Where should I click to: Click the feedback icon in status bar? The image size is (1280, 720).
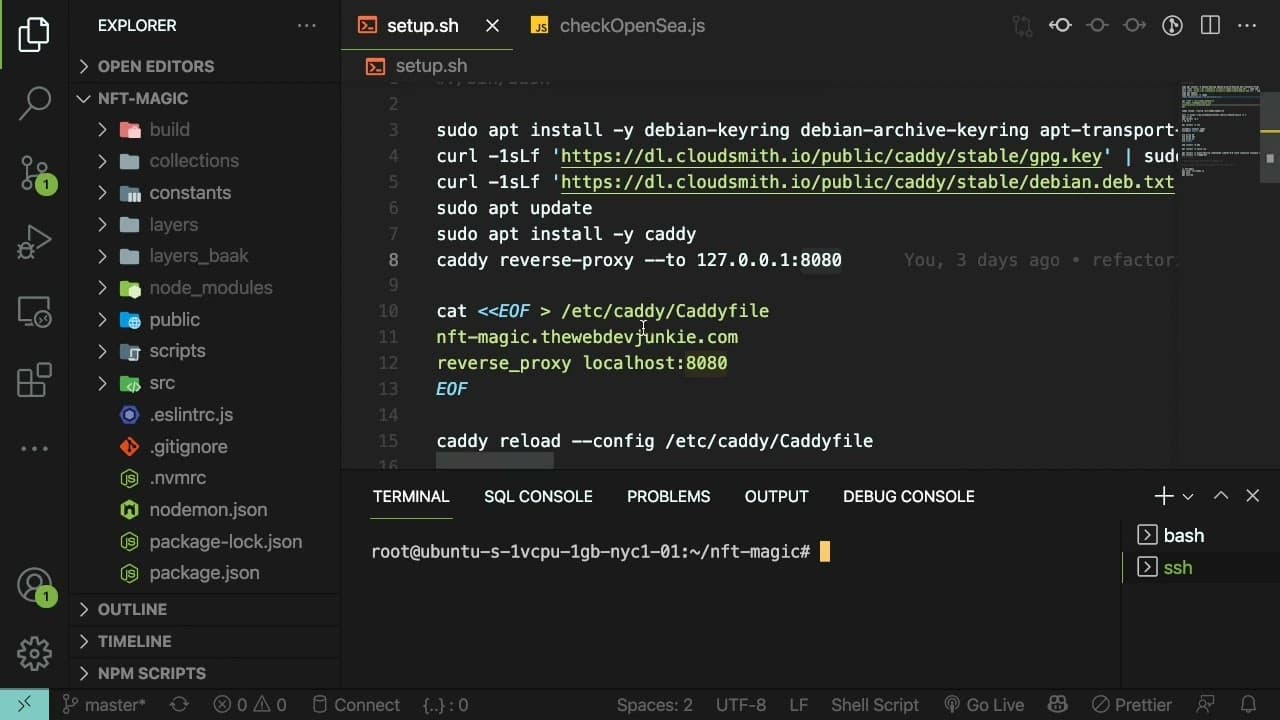(x=1207, y=705)
